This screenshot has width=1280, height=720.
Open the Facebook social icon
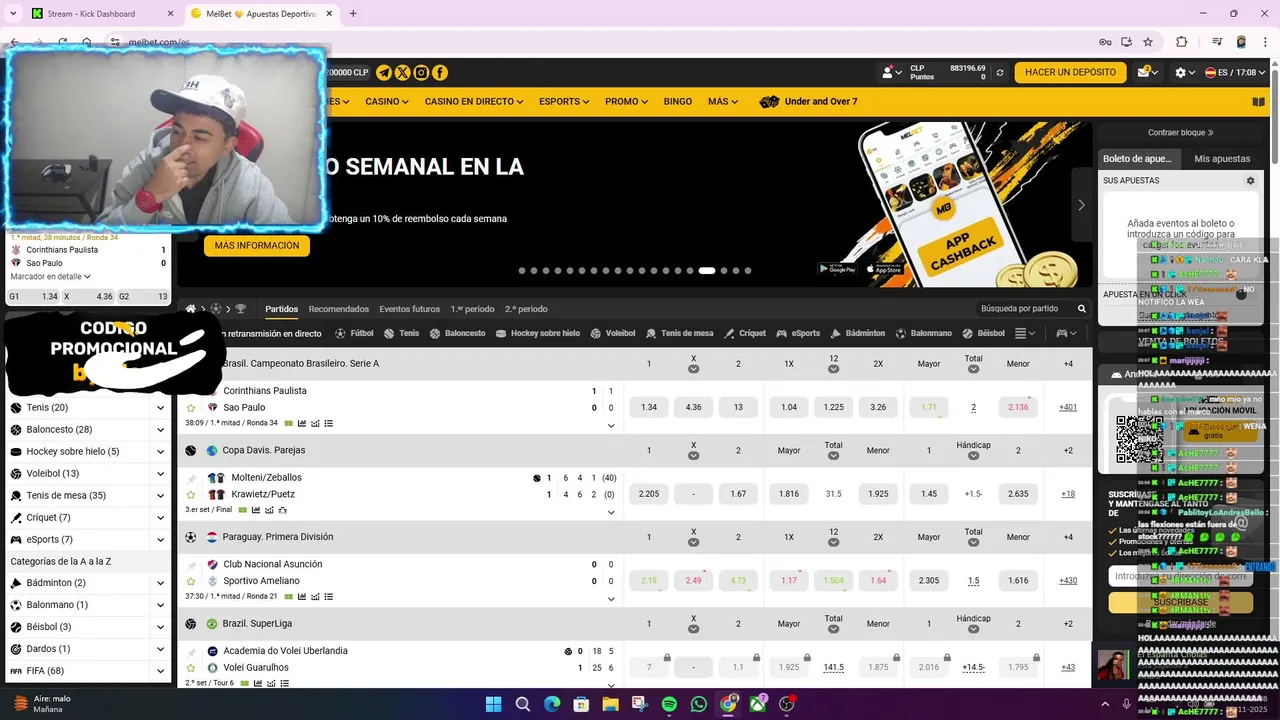click(x=440, y=73)
